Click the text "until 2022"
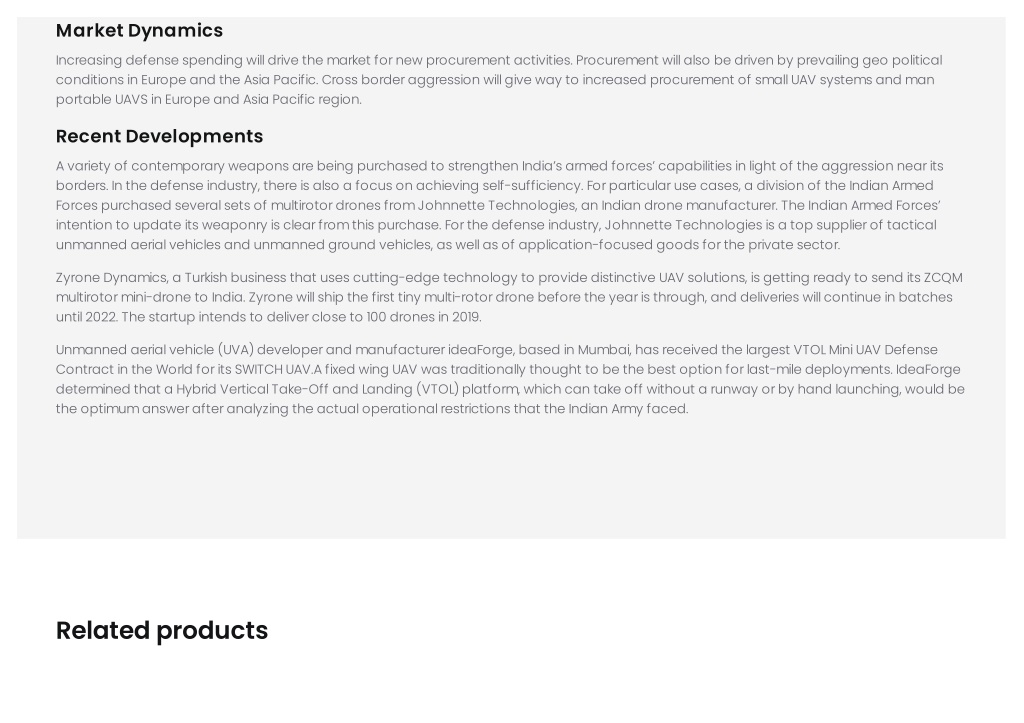Image resolution: width=1024 pixels, height=723 pixels. tap(86, 317)
